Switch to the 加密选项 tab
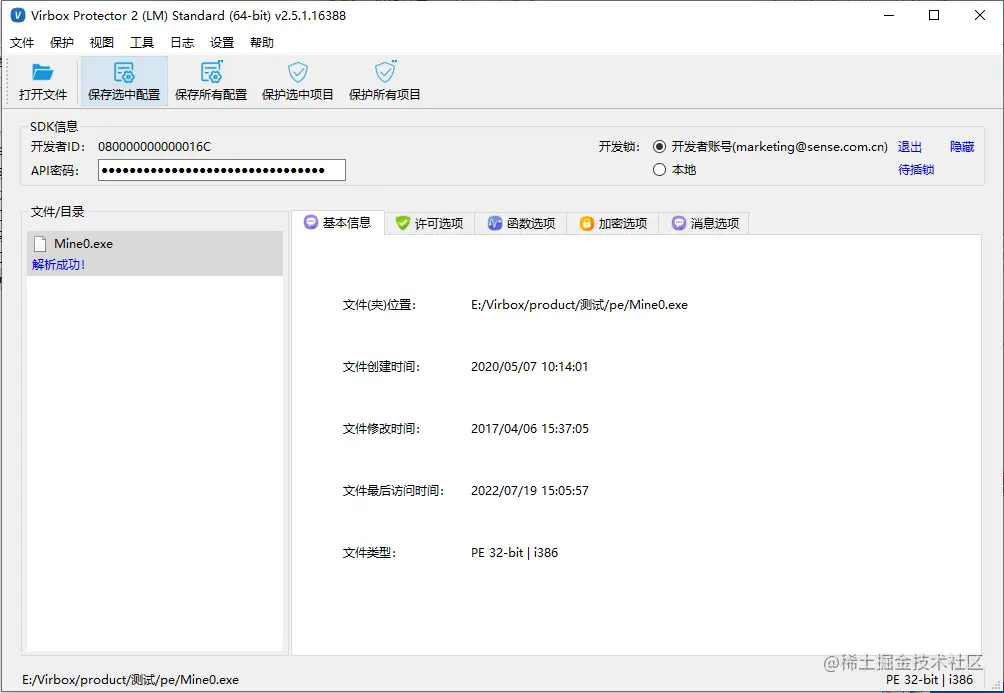The image size is (1004, 693). (x=613, y=224)
